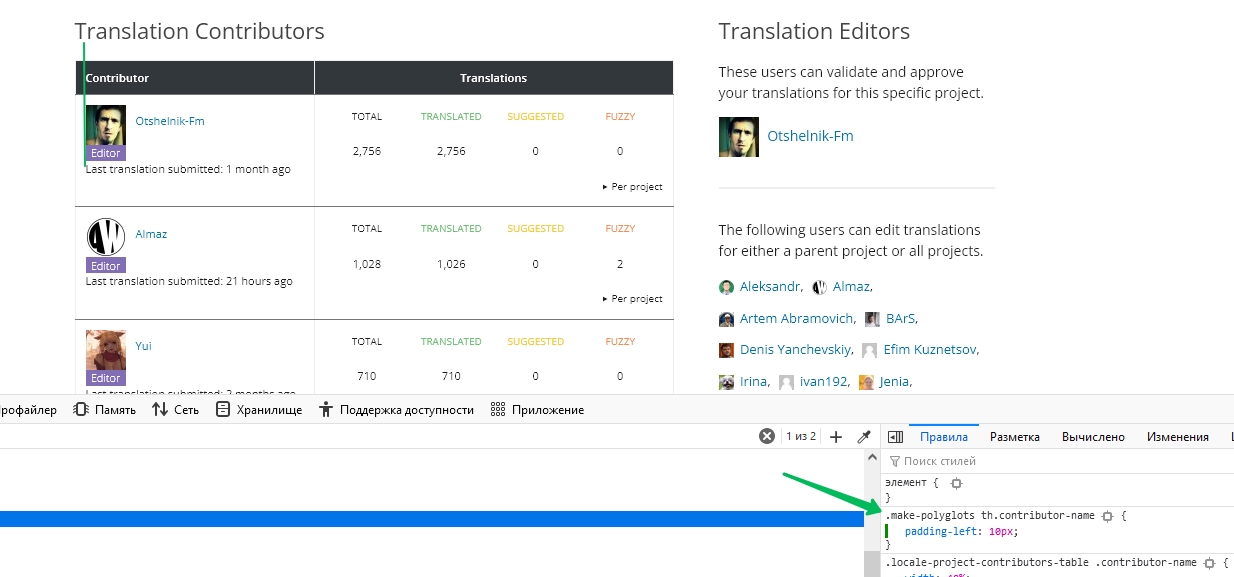Open Artem Abramovich's profile link
This screenshot has width=1234, height=577.
coord(796,320)
